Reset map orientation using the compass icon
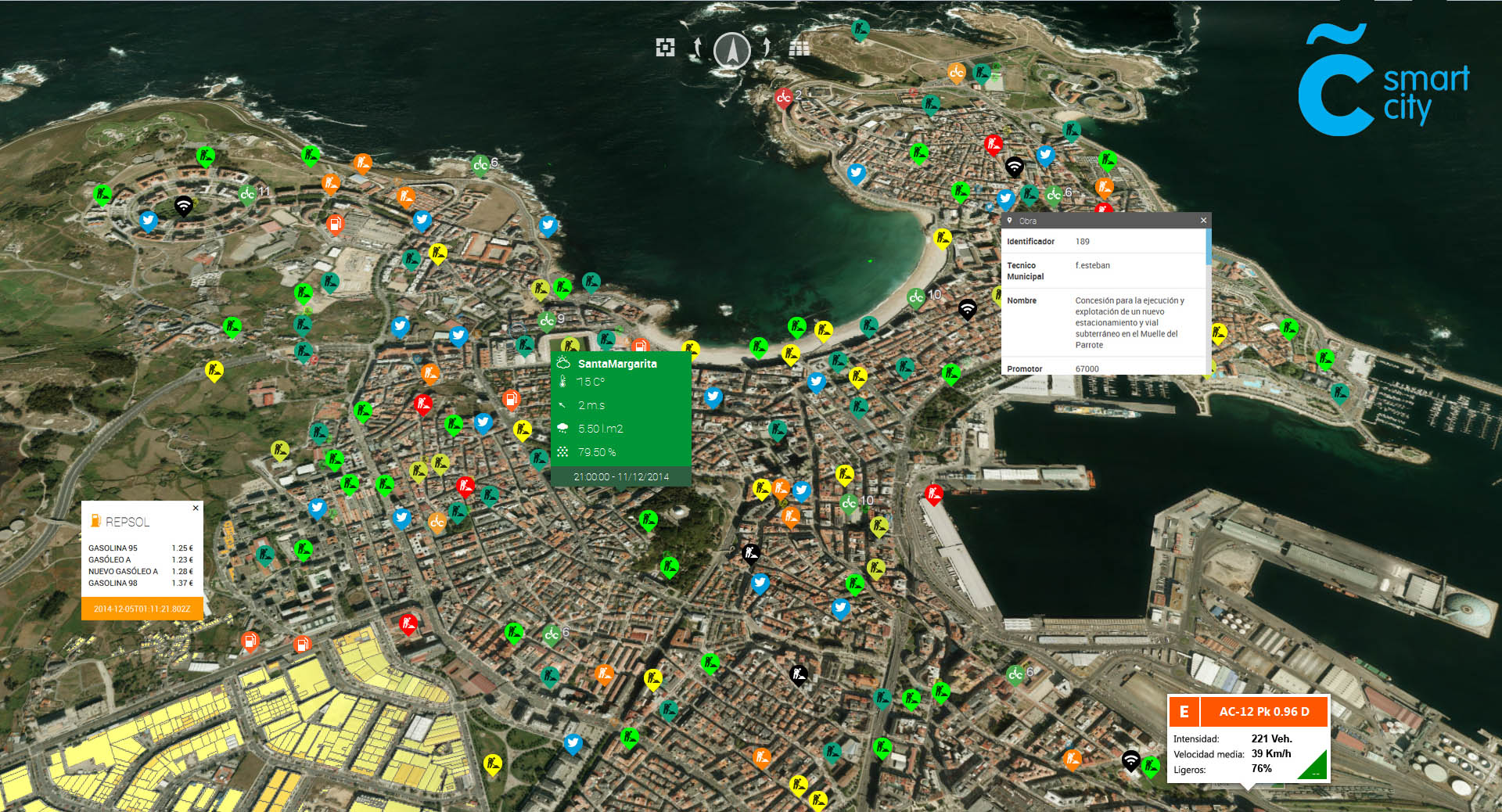The height and width of the screenshot is (812, 1502). coord(731,49)
